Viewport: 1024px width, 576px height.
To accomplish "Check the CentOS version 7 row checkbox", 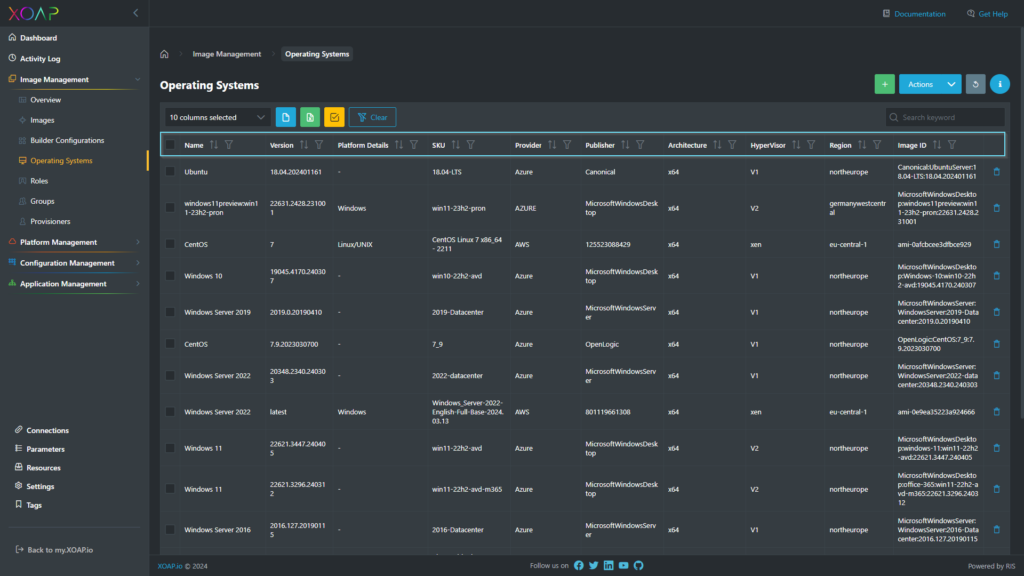I will pyautogui.click(x=170, y=244).
